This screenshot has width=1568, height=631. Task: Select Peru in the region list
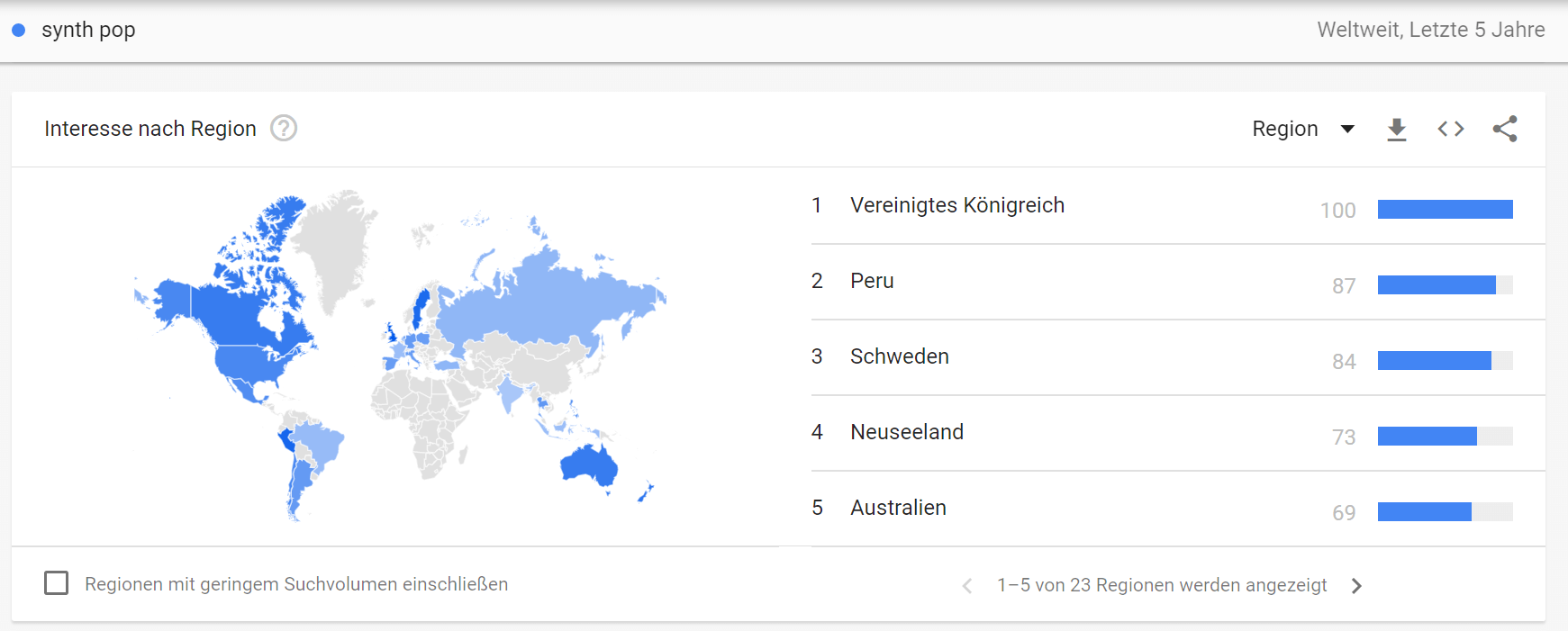tap(872, 281)
